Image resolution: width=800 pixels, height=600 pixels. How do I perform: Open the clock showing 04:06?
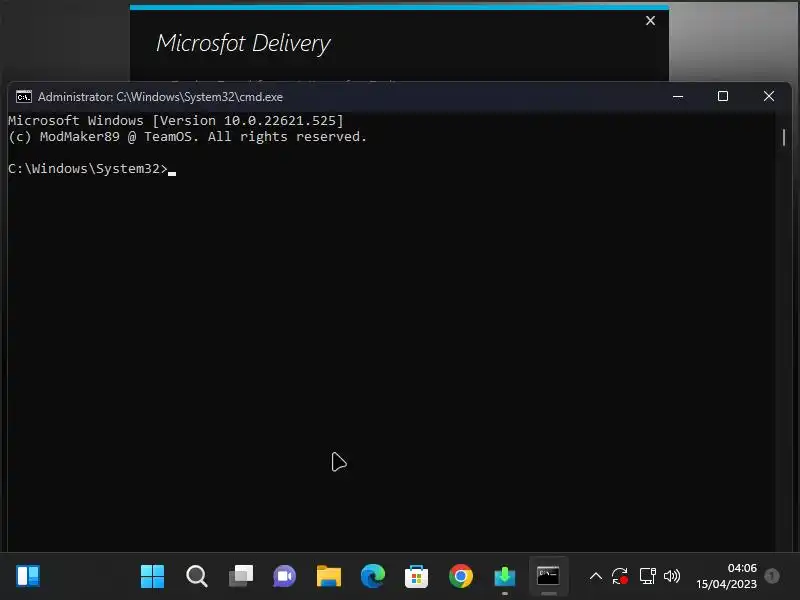[727, 576]
